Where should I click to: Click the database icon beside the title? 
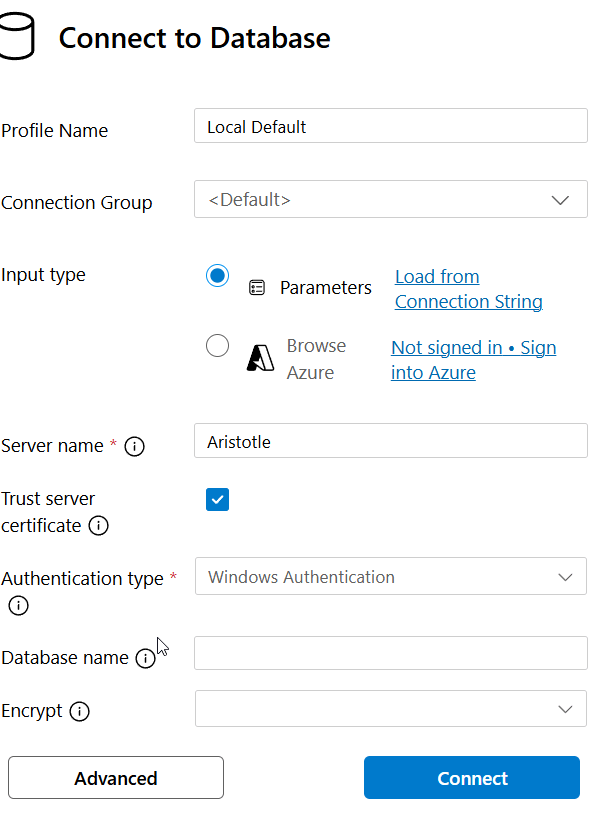pyautogui.click(x=18, y=37)
